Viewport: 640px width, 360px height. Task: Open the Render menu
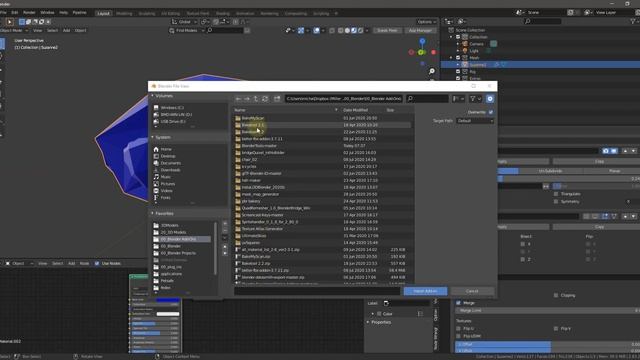point(29,13)
